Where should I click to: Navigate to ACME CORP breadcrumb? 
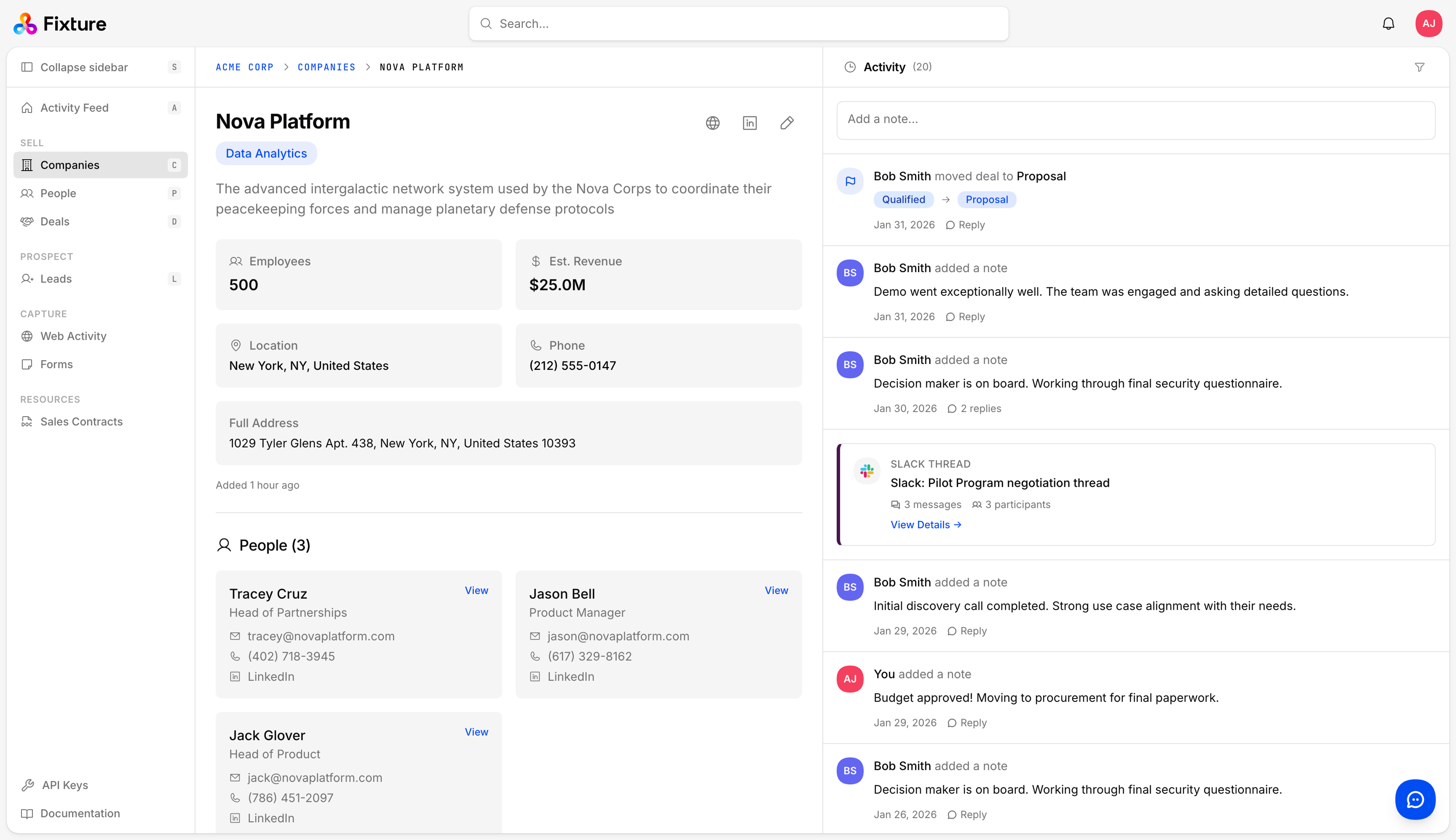click(x=245, y=67)
